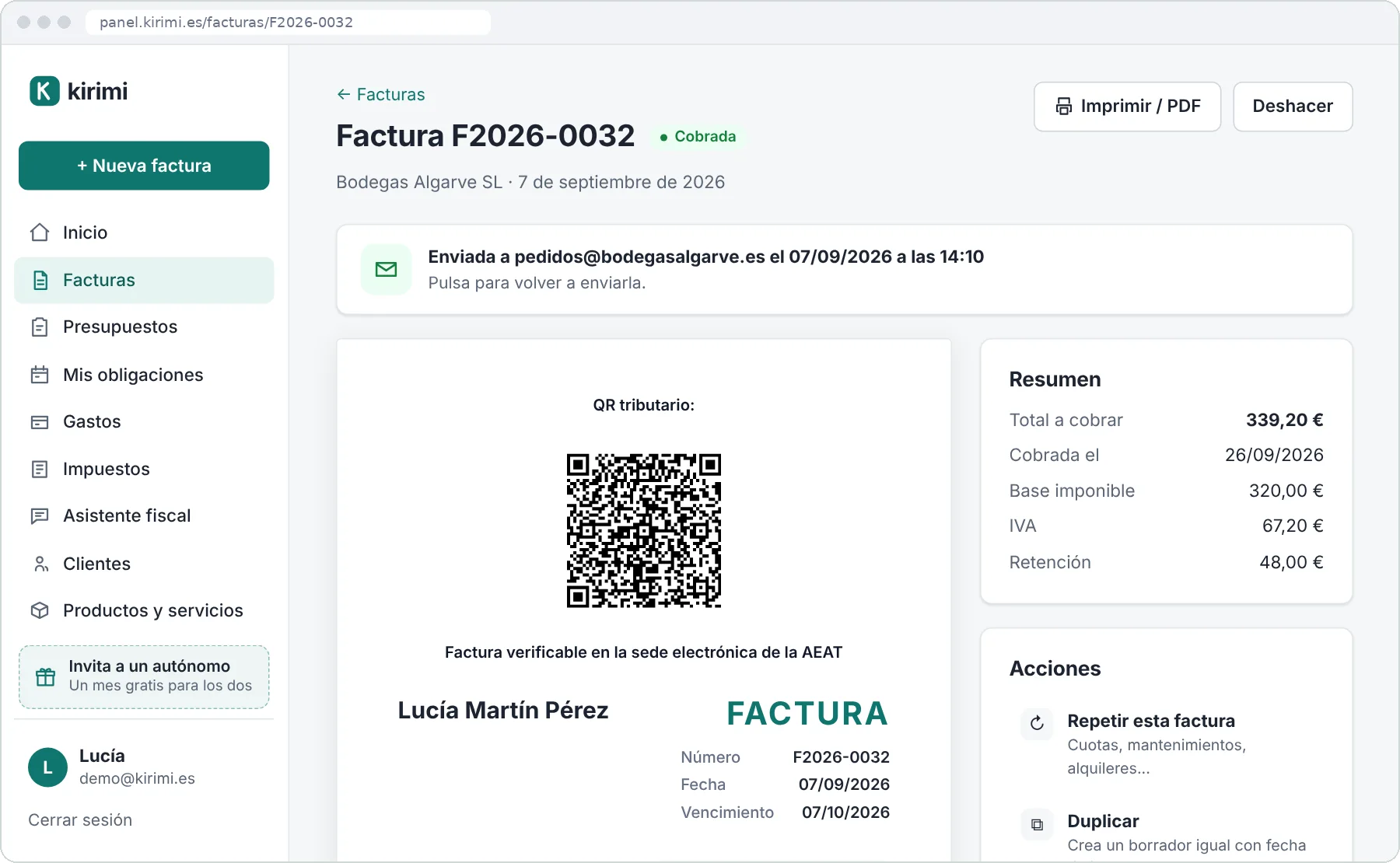Click the Gastos card icon

tap(40, 422)
